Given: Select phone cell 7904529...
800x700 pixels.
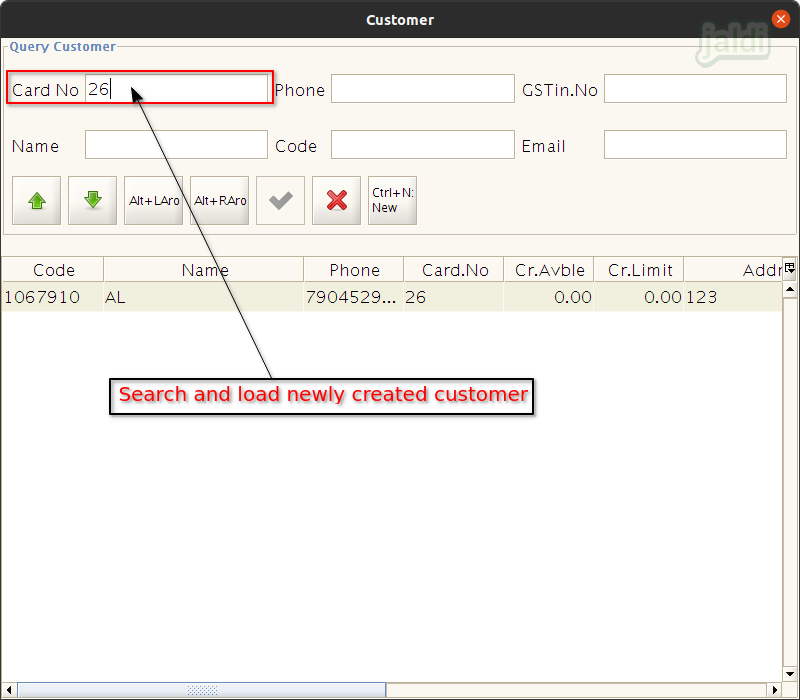Looking at the screenshot, I should click(x=354, y=297).
